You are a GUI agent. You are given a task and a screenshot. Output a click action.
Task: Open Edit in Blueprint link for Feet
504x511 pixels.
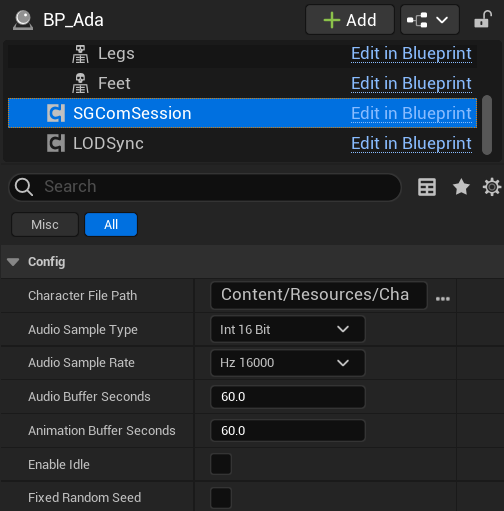pyautogui.click(x=411, y=83)
